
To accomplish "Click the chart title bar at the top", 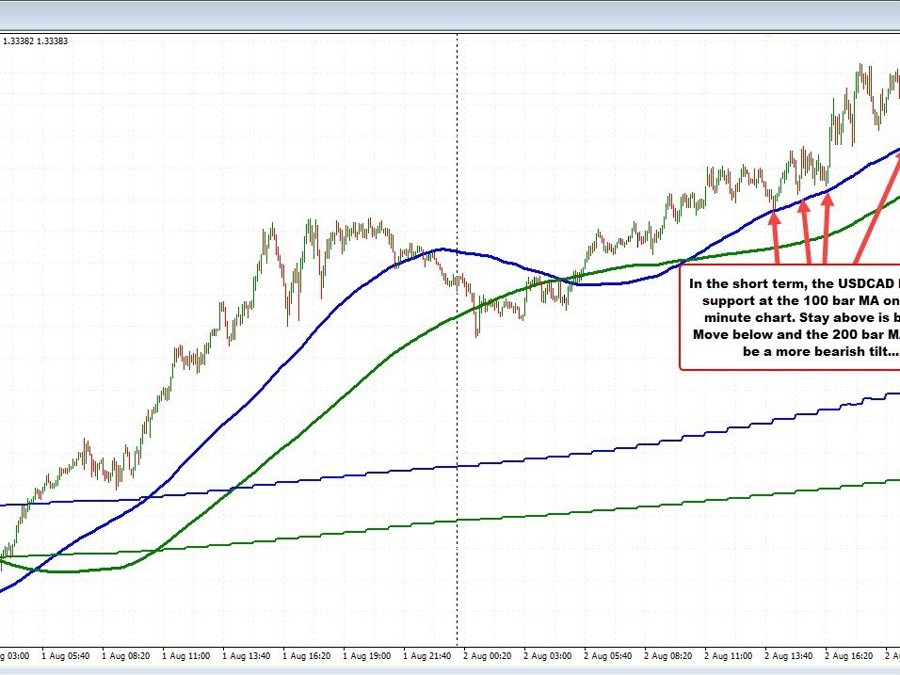I will click(450, 12).
